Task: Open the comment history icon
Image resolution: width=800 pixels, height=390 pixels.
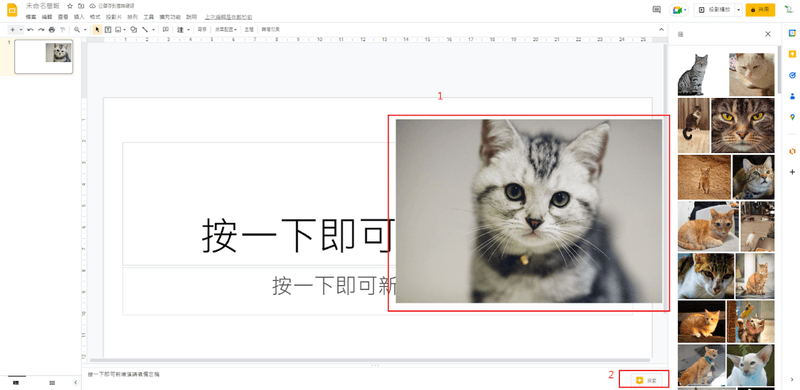Action: pyautogui.click(x=657, y=10)
